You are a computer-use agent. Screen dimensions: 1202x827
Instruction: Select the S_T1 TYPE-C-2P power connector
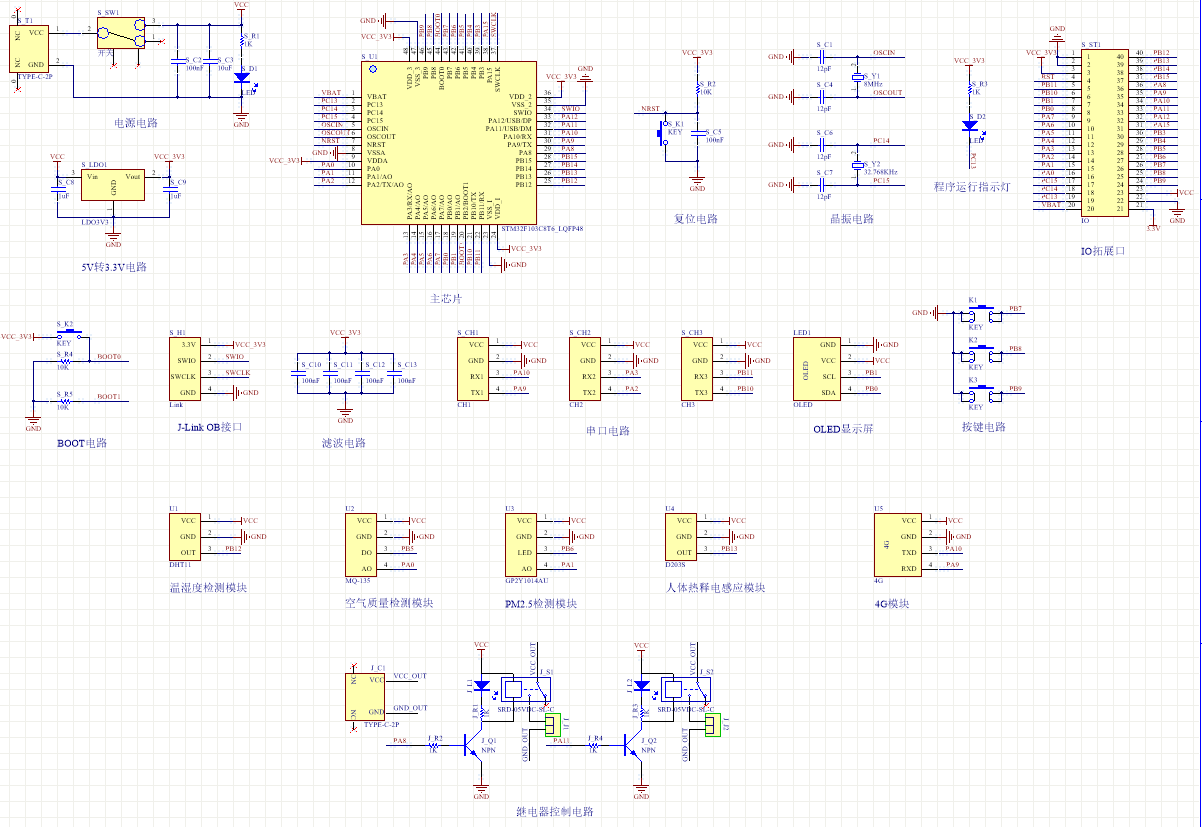coord(32,49)
